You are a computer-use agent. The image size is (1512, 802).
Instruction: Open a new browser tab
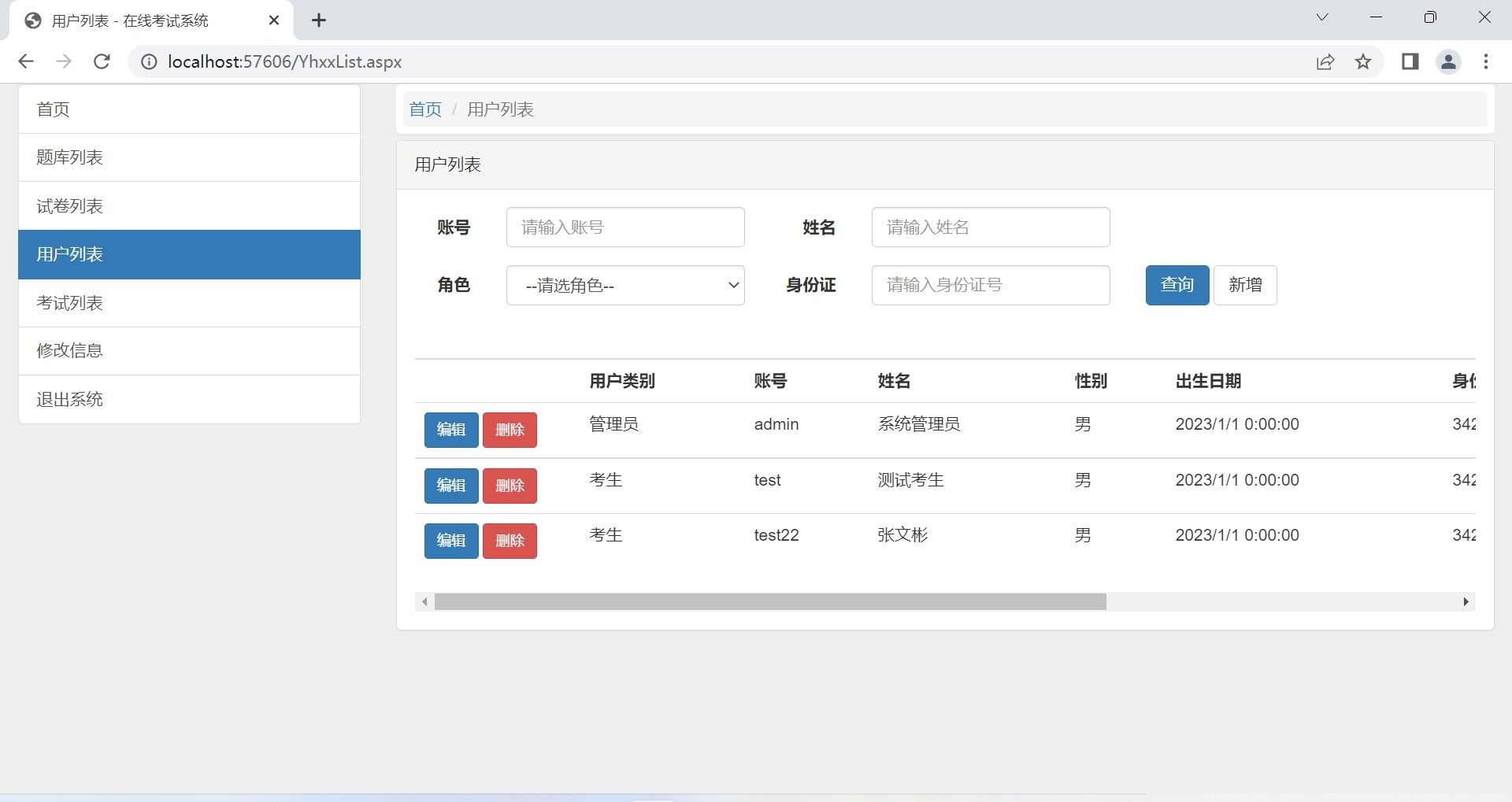319,20
